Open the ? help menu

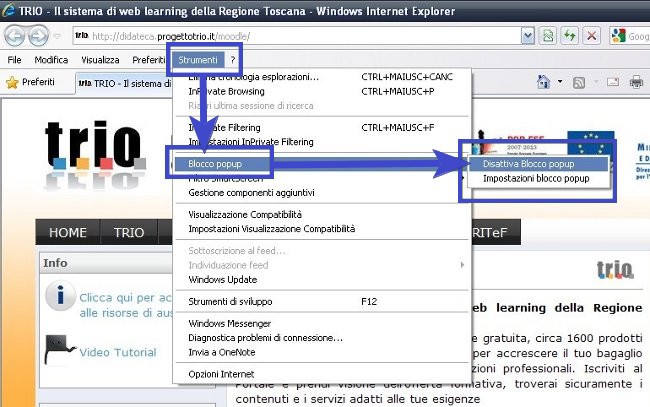[233, 60]
